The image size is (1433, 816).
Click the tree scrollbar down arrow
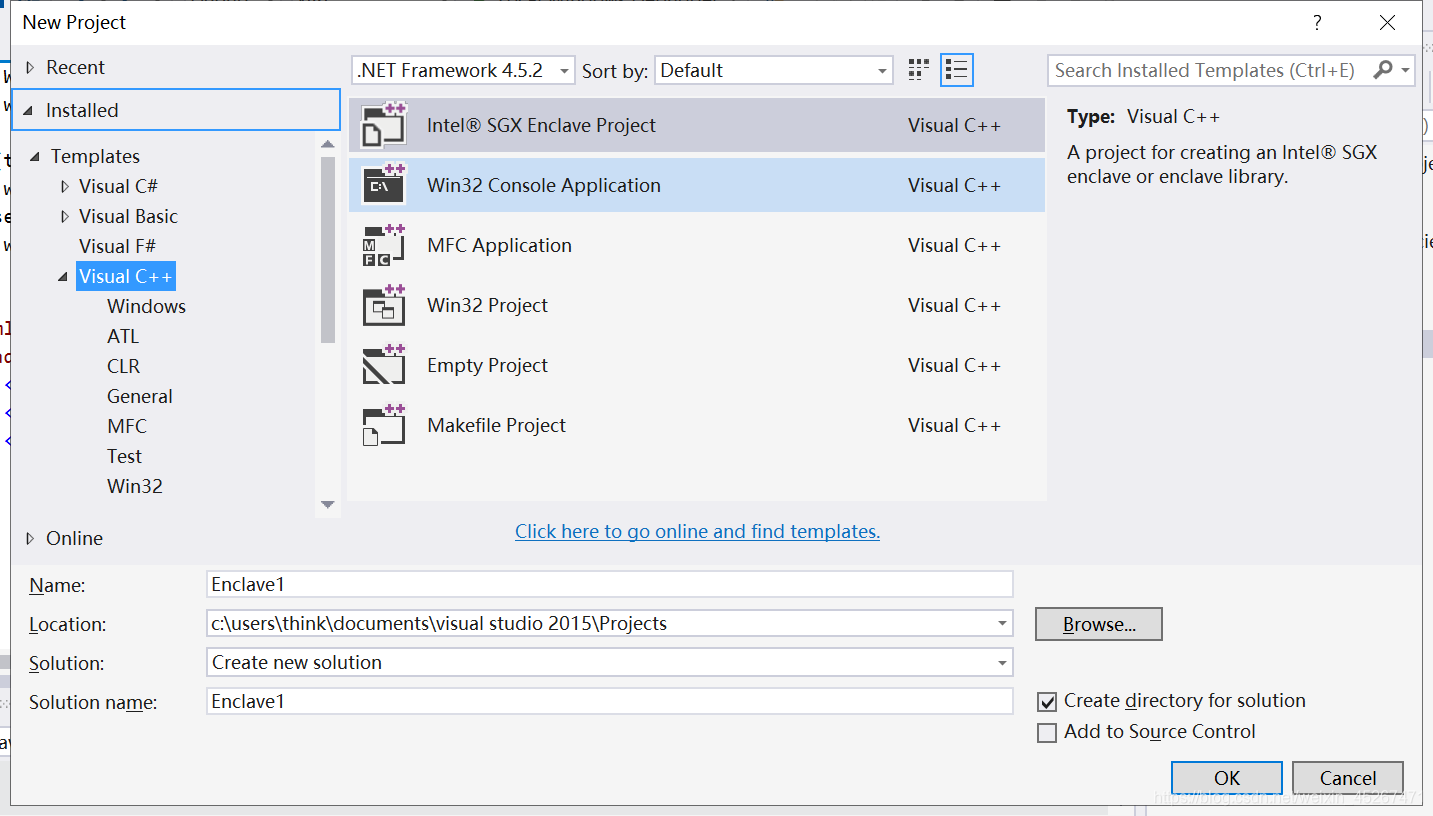click(328, 505)
